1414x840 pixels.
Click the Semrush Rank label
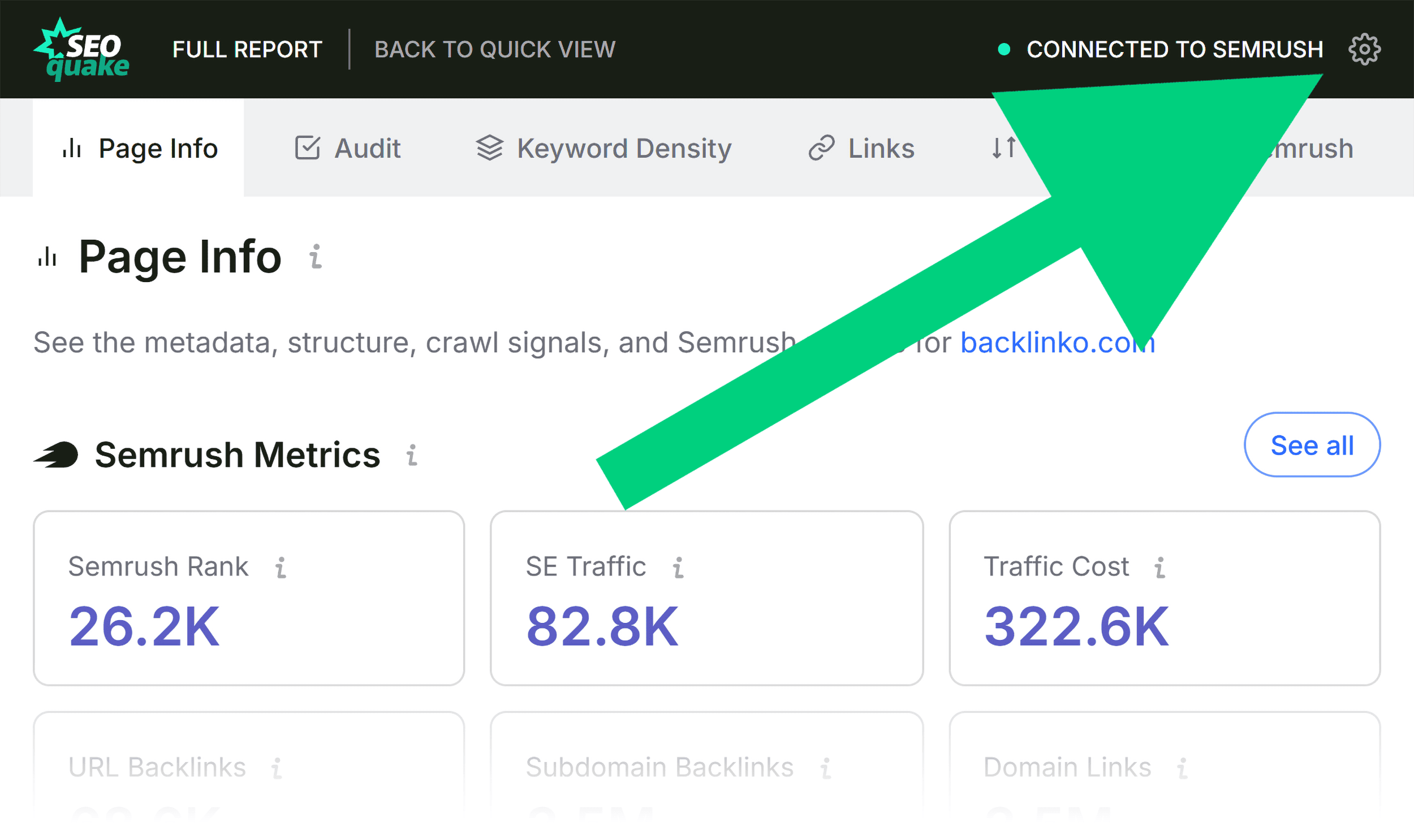point(158,566)
